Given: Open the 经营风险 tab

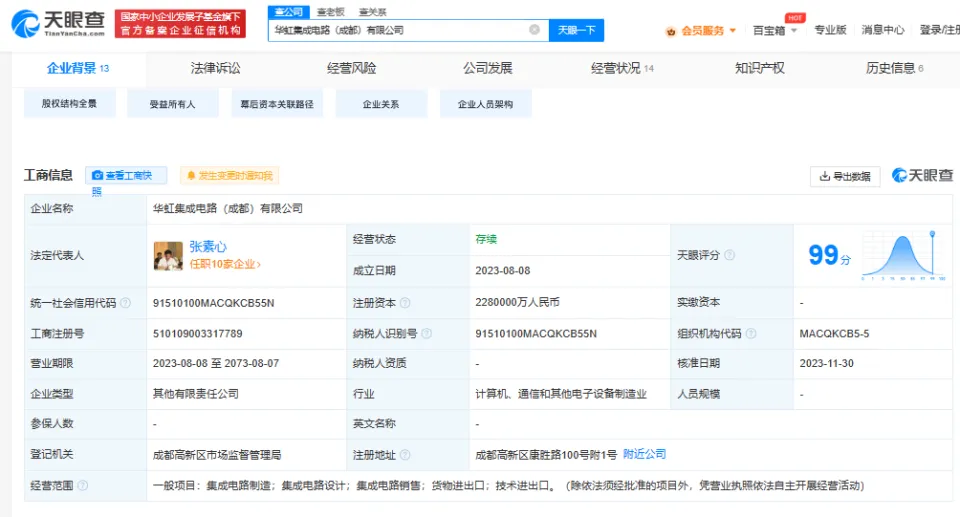Looking at the screenshot, I should point(351,68).
